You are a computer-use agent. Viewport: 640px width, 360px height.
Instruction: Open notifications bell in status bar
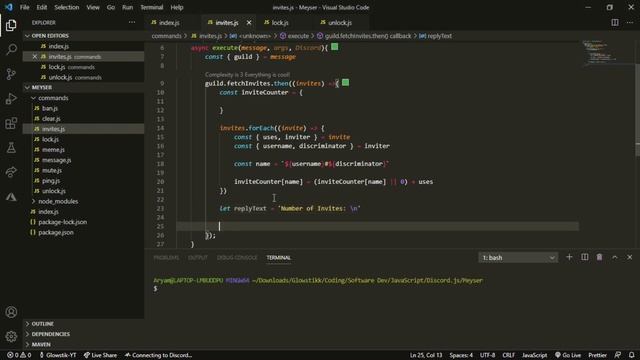[x=631, y=355]
